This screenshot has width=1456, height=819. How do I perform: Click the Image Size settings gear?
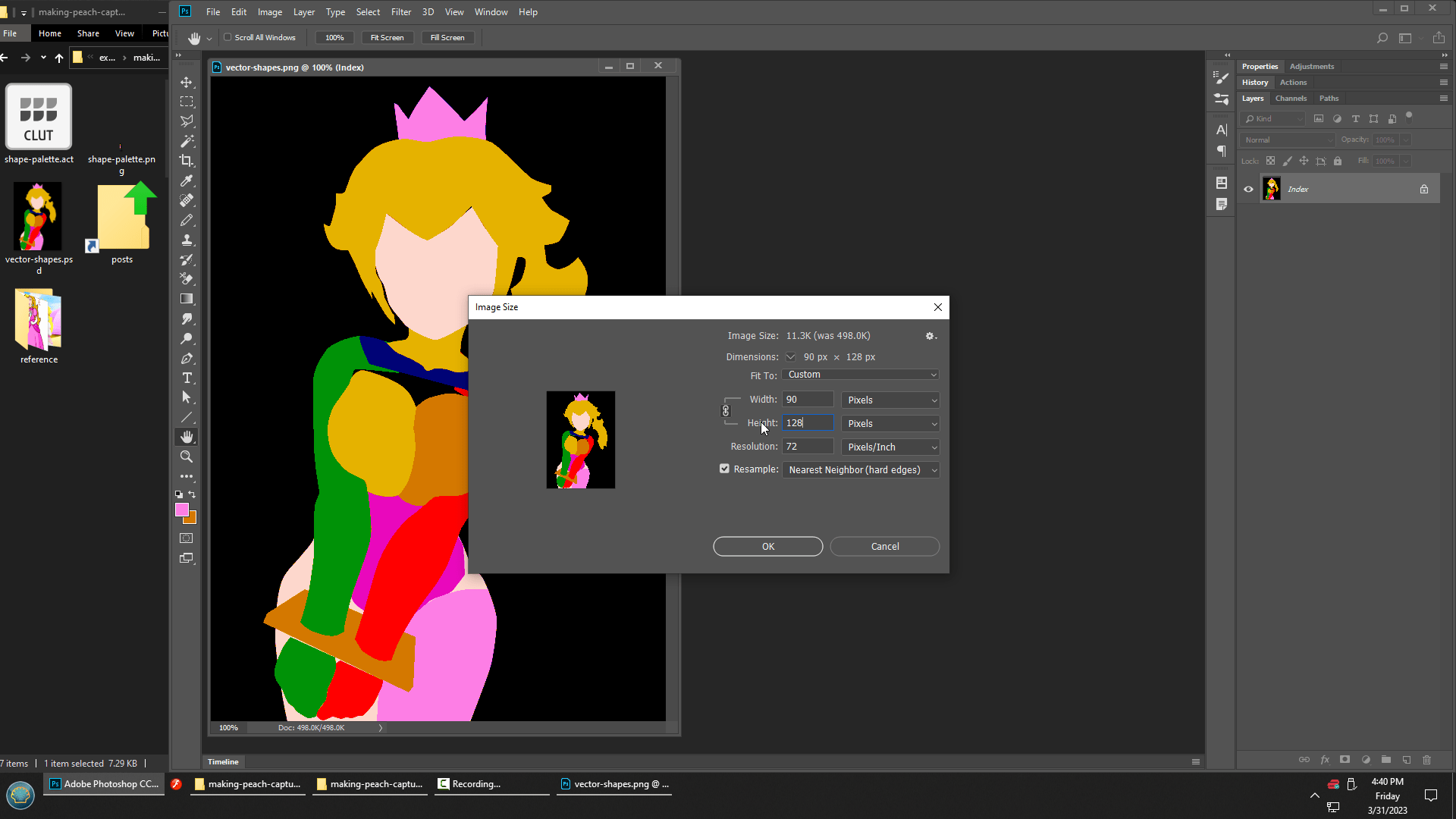(930, 336)
